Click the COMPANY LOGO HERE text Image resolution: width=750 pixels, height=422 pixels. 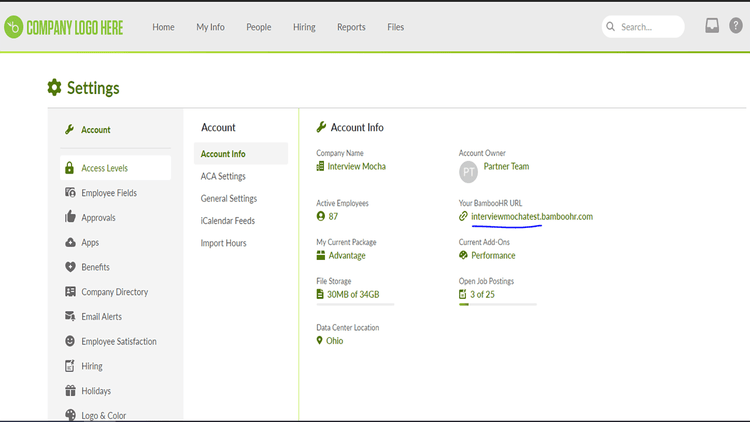pos(75,28)
